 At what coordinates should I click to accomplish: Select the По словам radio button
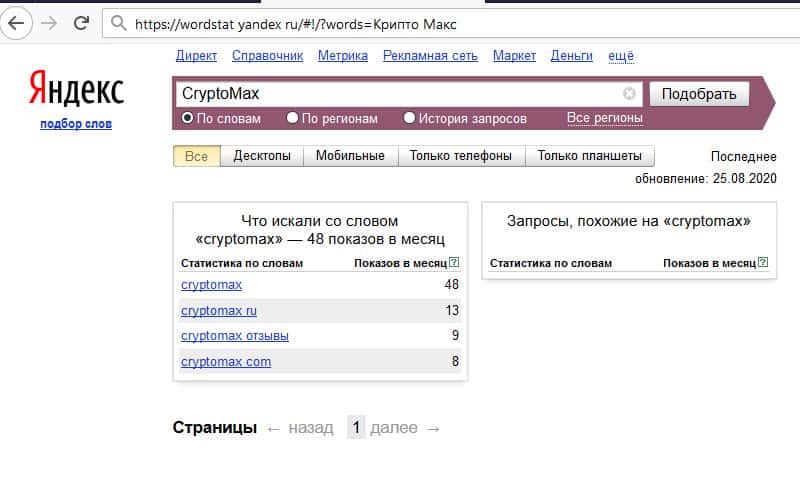187,118
